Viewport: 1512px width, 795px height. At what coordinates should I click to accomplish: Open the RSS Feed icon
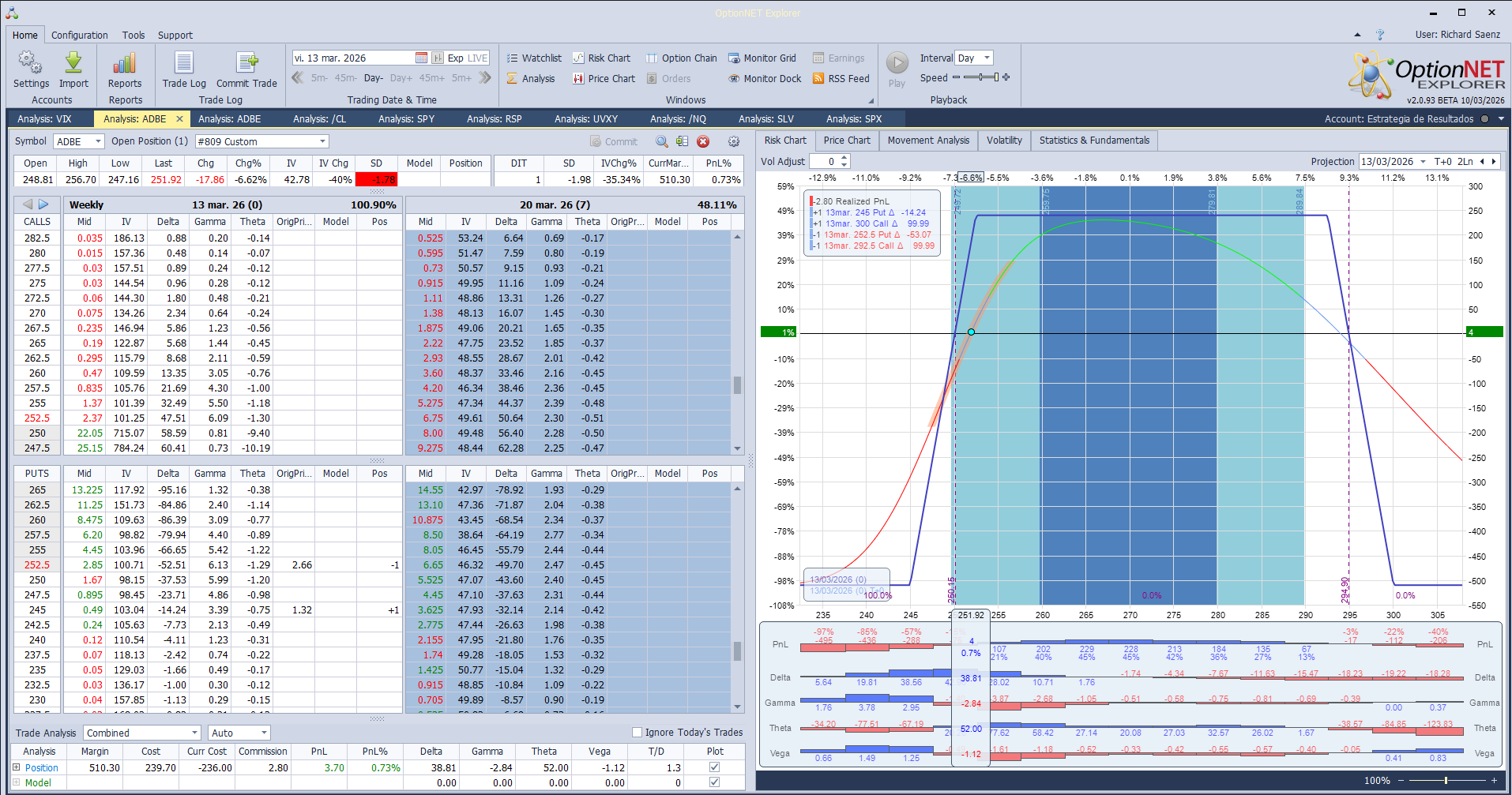818,79
